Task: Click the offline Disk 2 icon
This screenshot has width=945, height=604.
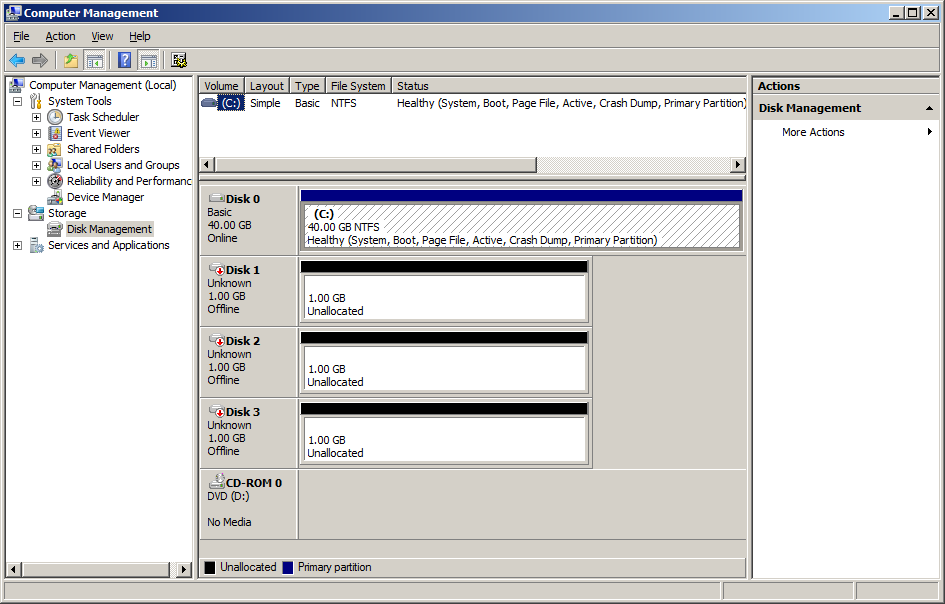Action: click(x=217, y=341)
